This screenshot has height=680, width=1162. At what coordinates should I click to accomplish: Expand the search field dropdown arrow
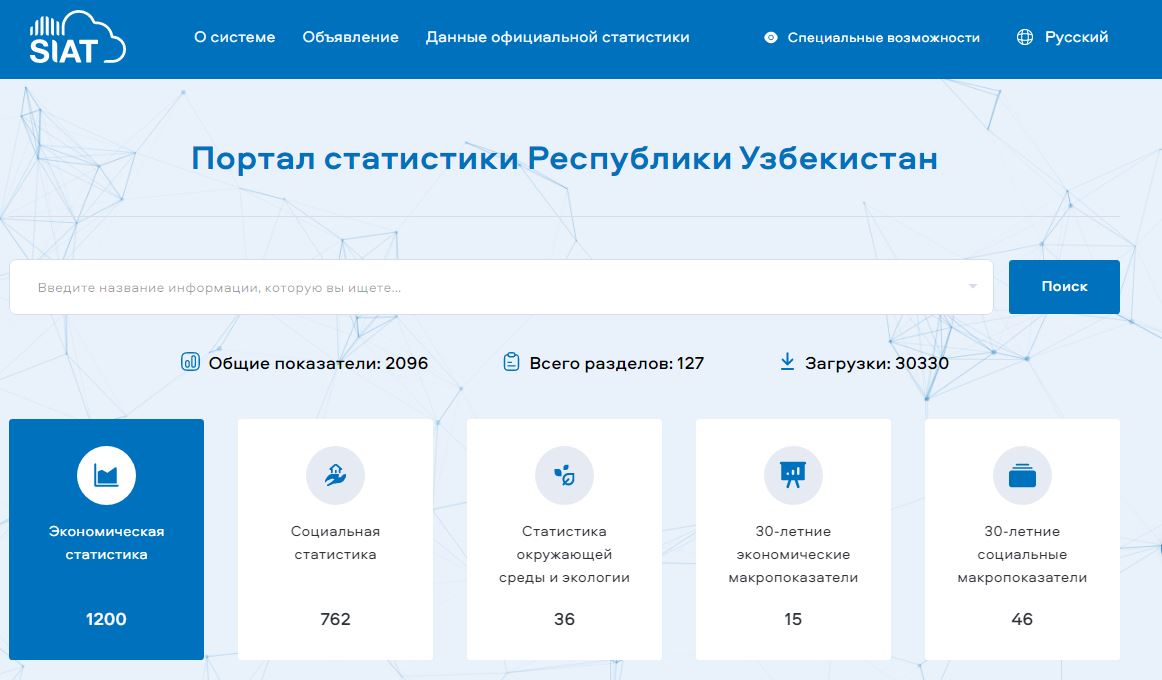point(972,287)
